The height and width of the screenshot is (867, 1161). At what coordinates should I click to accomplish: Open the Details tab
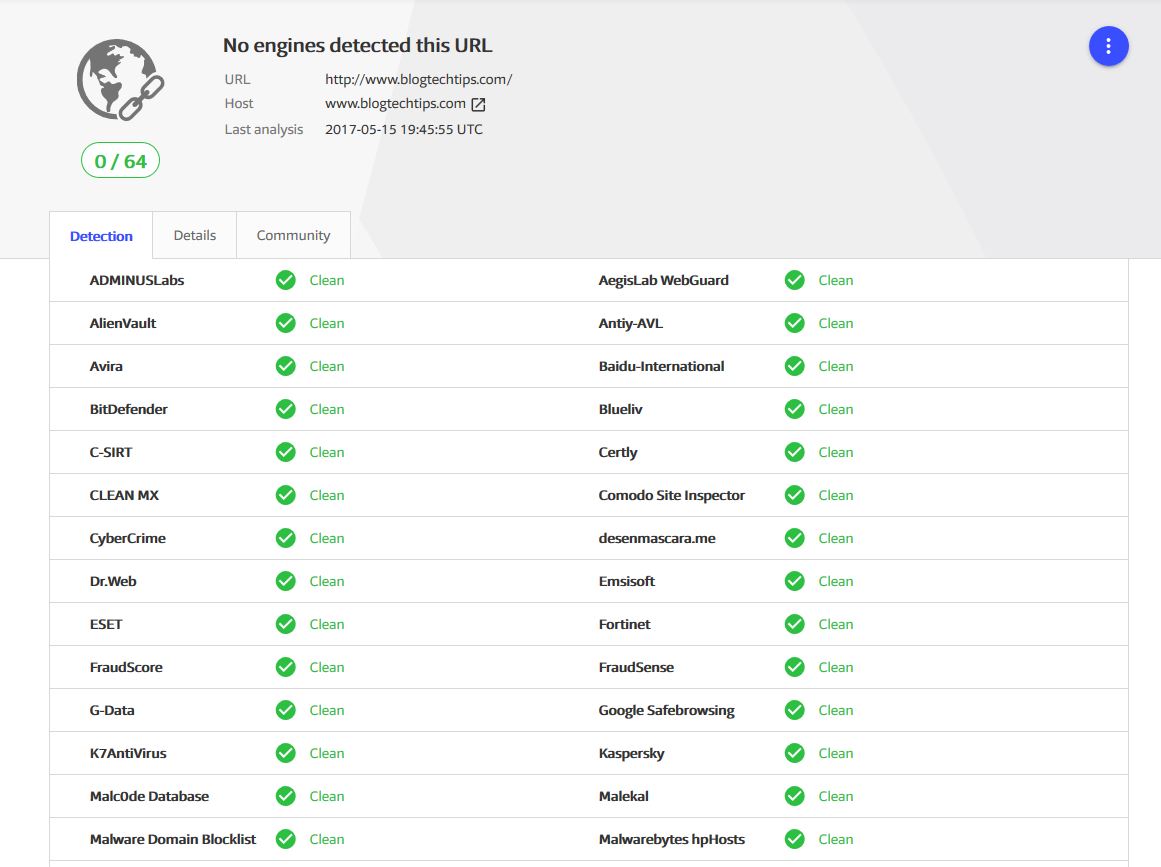[x=195, y=235]
